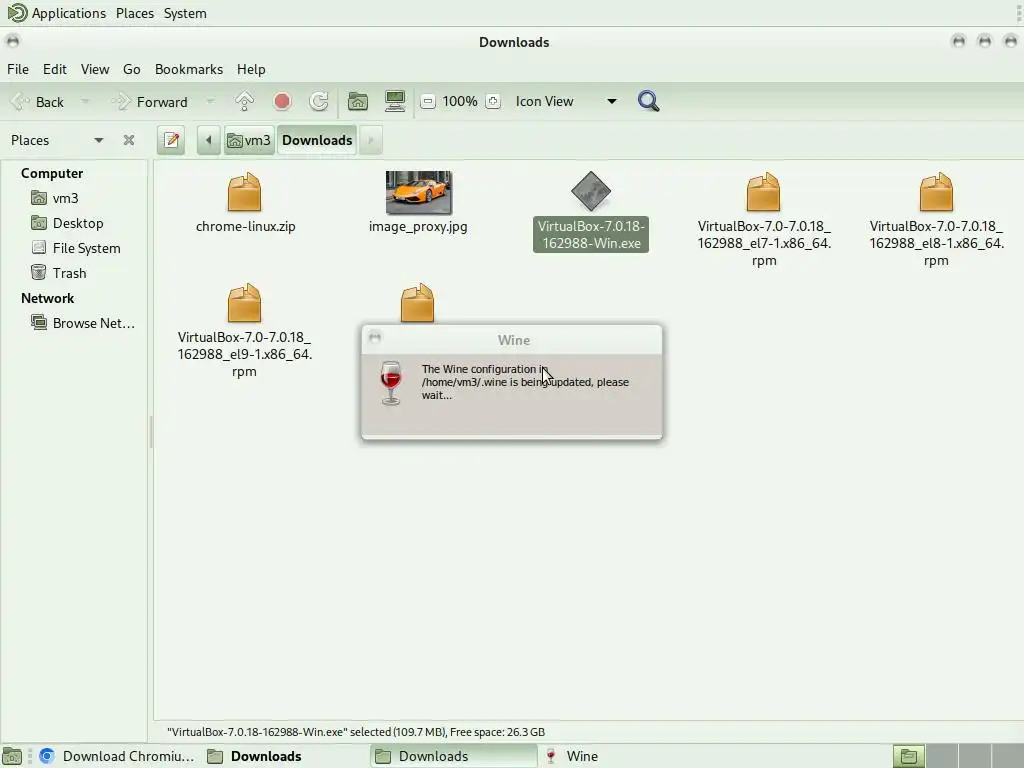Screen dimensions: 1024x768
Task: Click the Back navigation button
Action: [x=38, y=102]
